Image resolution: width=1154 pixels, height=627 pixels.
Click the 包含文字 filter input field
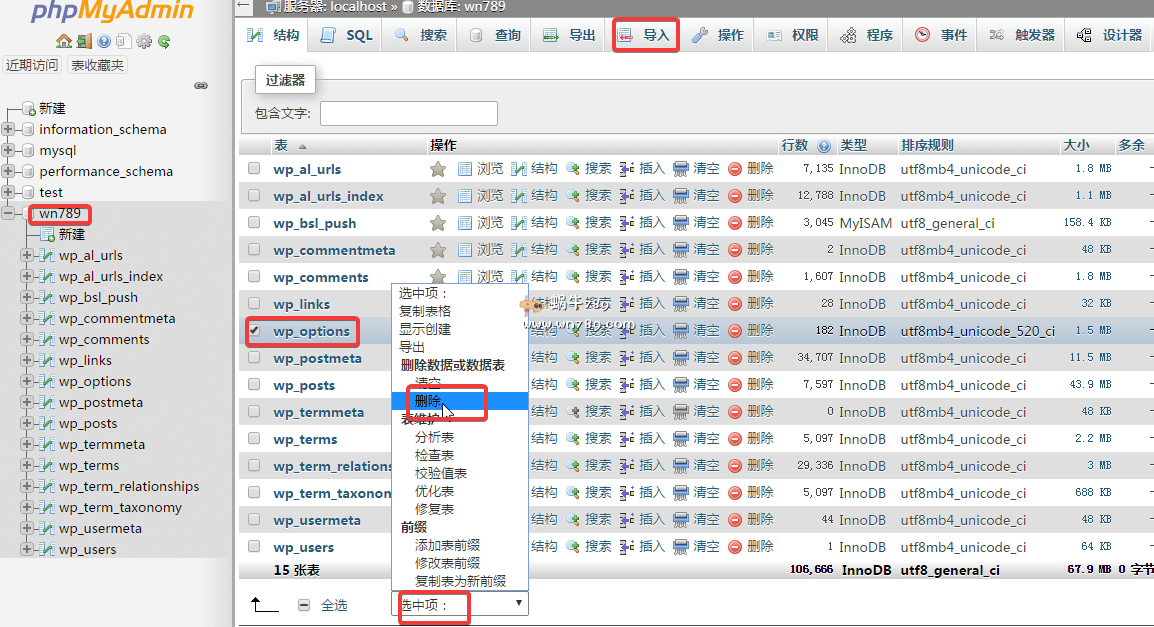coord(408,113)
